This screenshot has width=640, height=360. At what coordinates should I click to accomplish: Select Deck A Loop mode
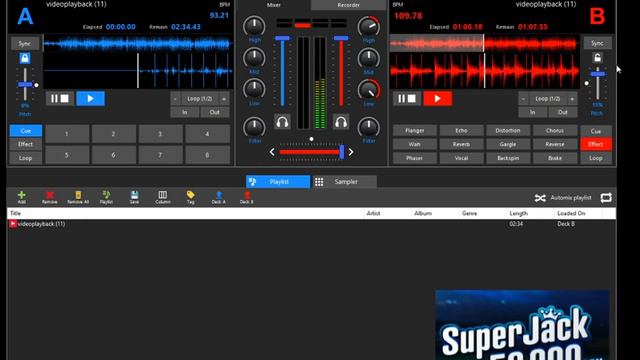(25, 158)
